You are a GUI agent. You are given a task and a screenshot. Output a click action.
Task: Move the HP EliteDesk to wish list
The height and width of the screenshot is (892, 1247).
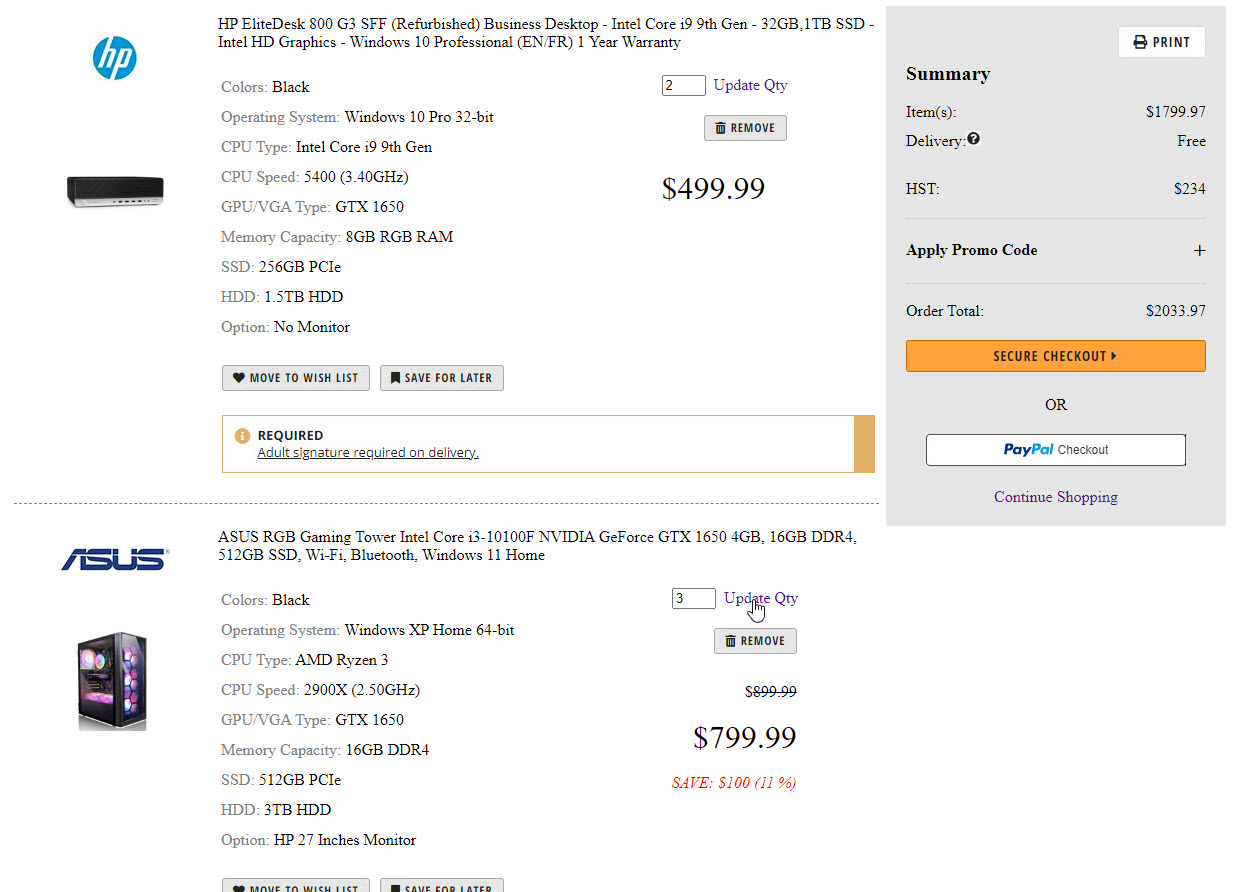click(296, 378)
